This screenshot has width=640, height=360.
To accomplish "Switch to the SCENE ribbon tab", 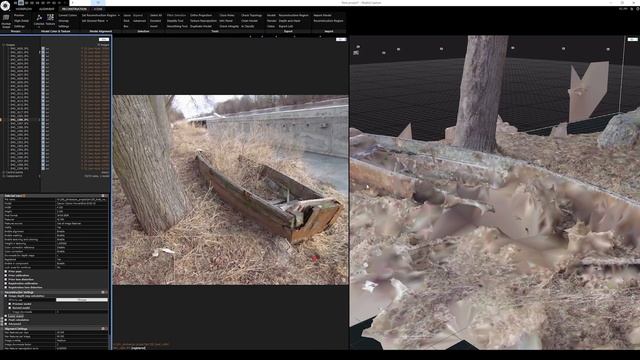I will 98,9.
